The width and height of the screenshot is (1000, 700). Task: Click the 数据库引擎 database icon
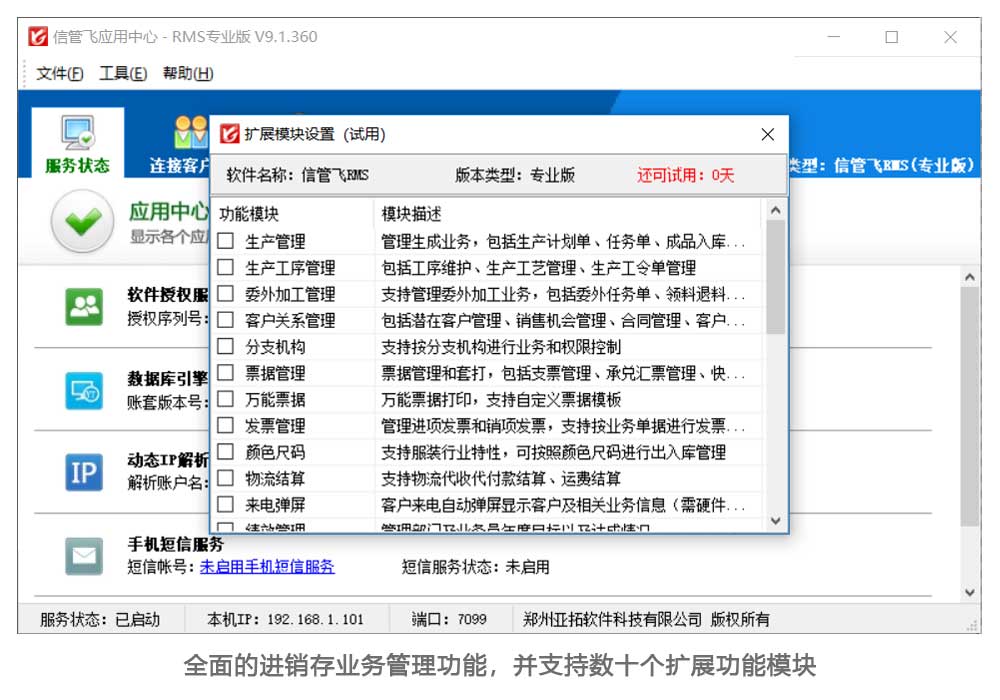84,390
